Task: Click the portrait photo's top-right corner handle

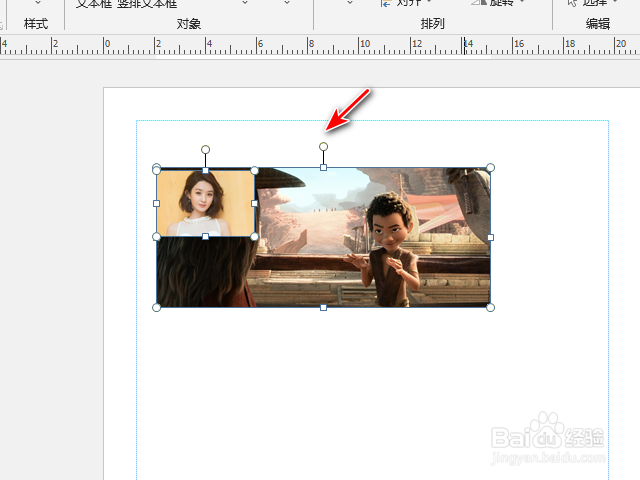Action: click(x=254, y=170)
